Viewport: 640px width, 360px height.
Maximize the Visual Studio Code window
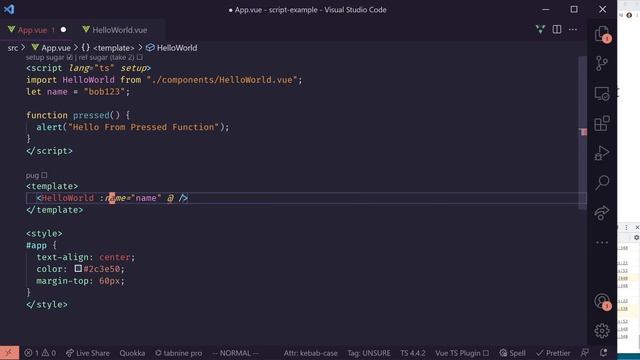click(574, 9)
